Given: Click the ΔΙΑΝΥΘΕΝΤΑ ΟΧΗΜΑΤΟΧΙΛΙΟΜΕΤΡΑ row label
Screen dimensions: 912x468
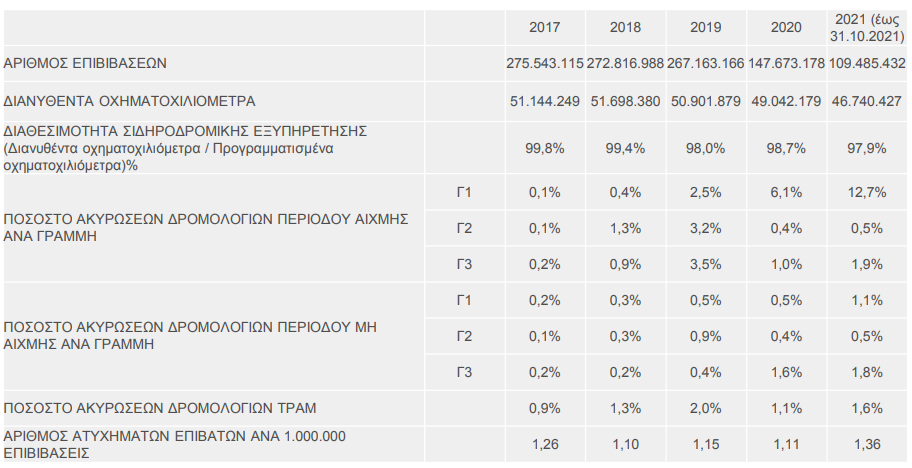Looking at the screenshot, I should pyautogui.click(x=130, y=101).
